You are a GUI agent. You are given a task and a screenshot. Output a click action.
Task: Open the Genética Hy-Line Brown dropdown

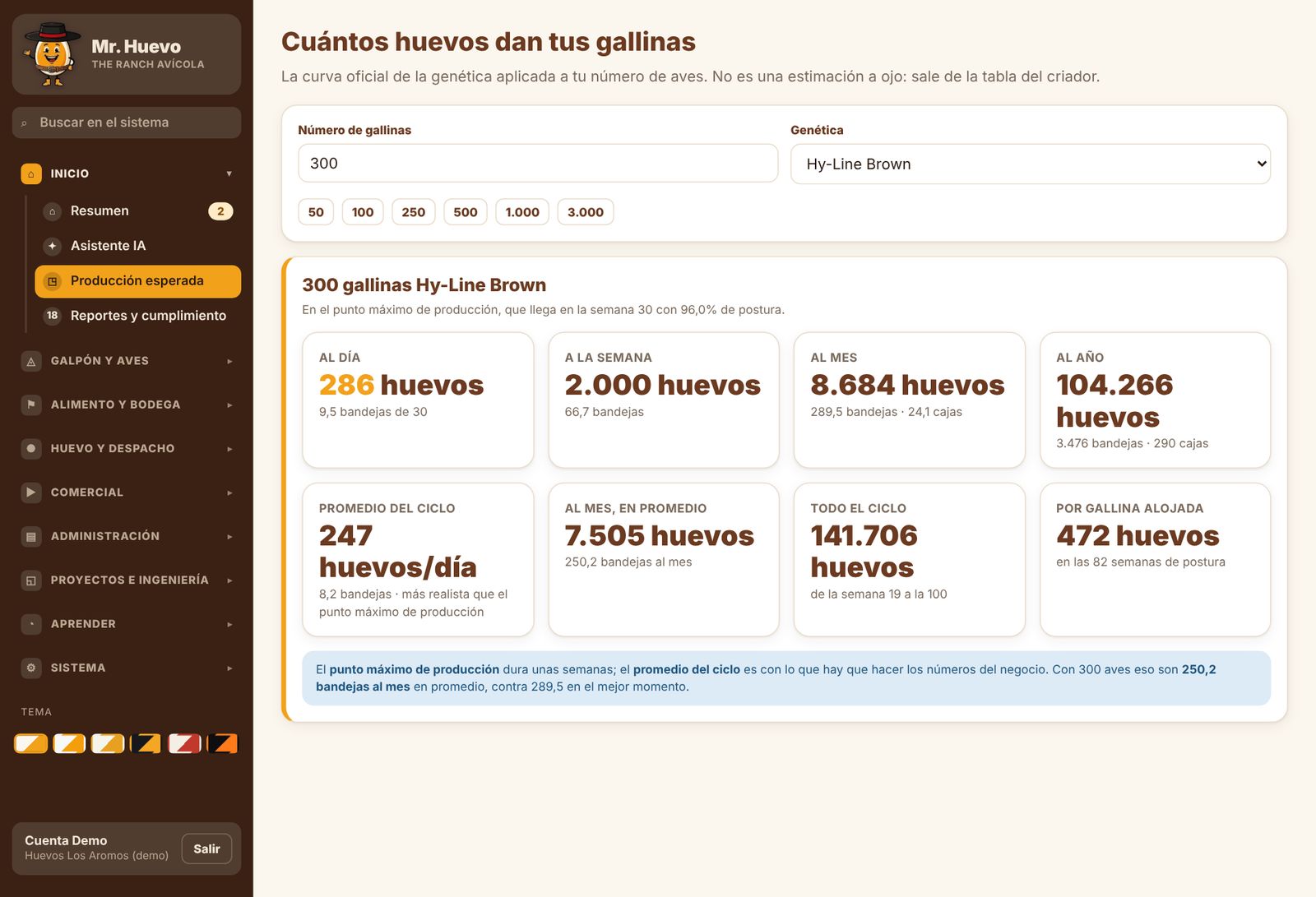tap(1031, 164)
